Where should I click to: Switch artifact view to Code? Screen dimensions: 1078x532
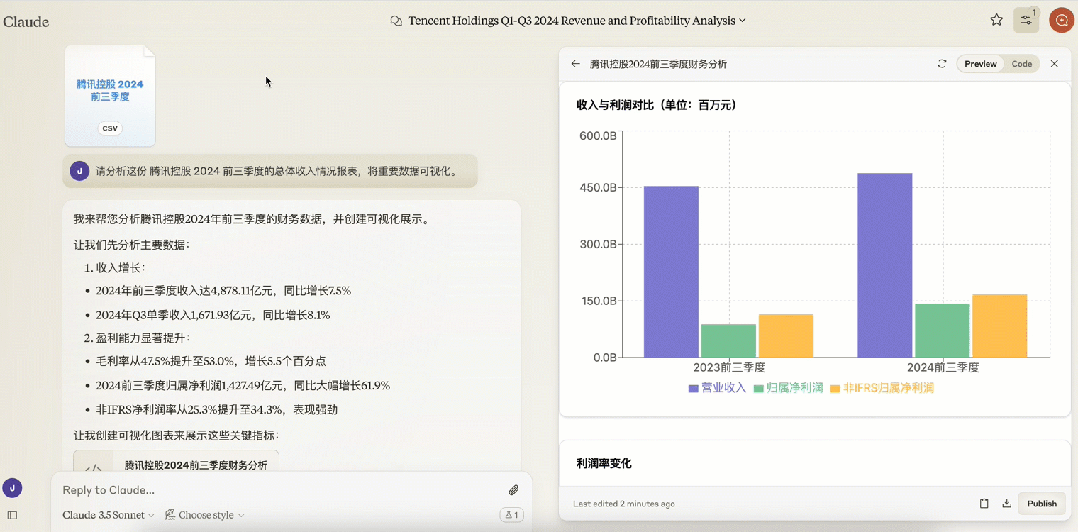1022,64
